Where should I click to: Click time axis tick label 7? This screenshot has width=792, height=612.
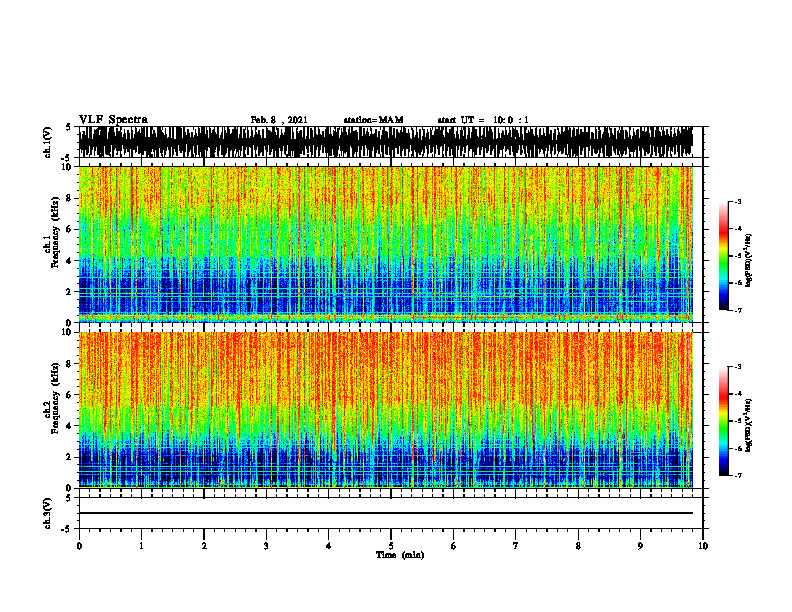tap(516, 546)
